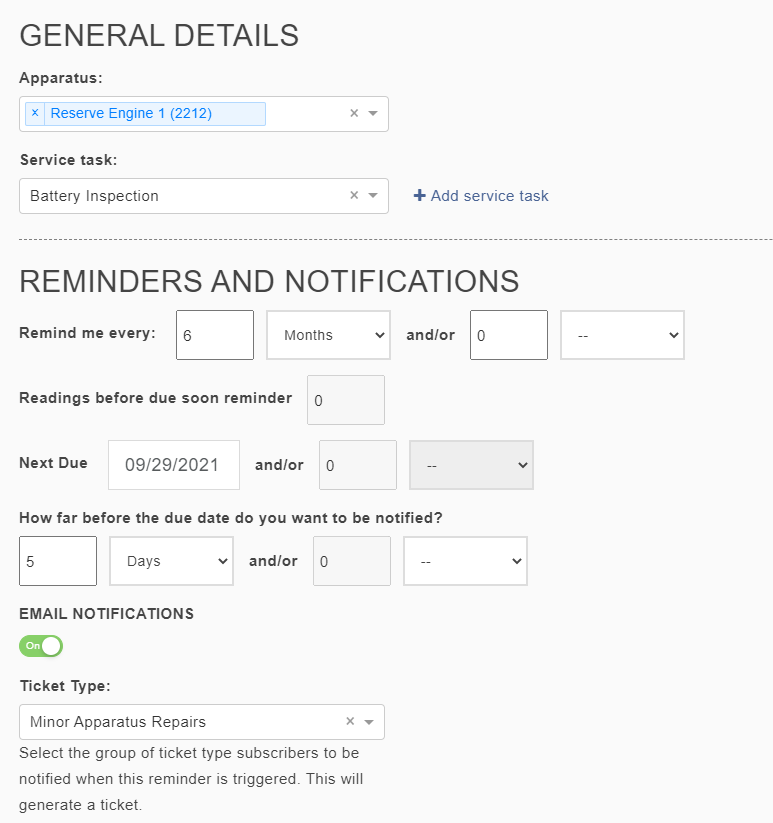Click the Readings before due soon reminder field
The image size is (773, 823).
[345, 399]
